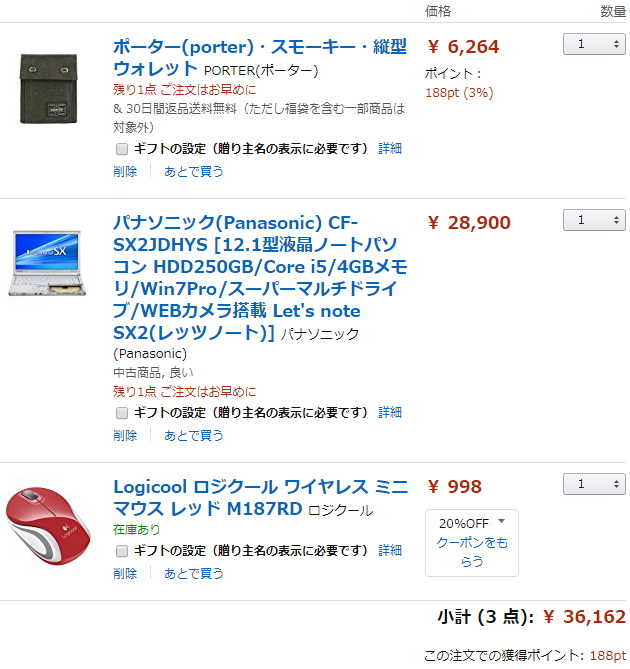Viewport: 630px width, 669px height.
Task: Get the 20%OFF coupon
Action: 472,551
